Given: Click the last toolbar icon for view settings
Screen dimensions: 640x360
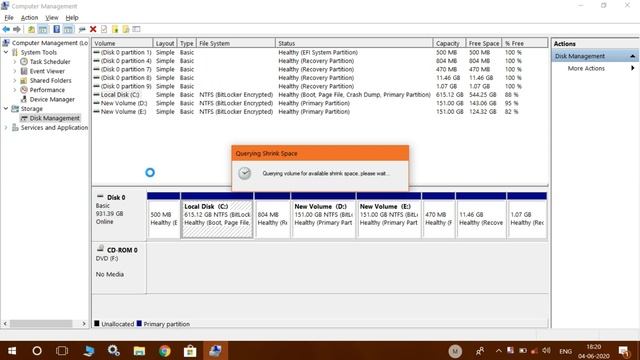Looking at the screenshot, I should point(136,29).
